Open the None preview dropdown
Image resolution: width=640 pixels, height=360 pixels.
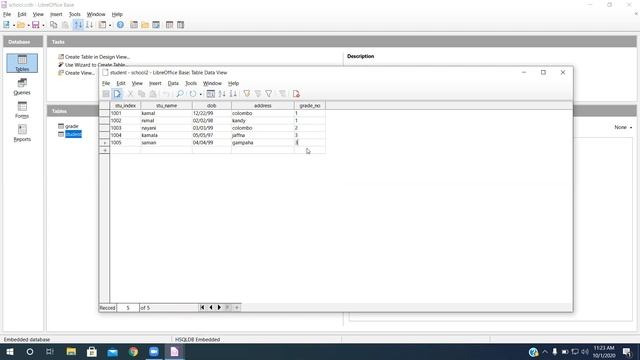click(623, 127)
